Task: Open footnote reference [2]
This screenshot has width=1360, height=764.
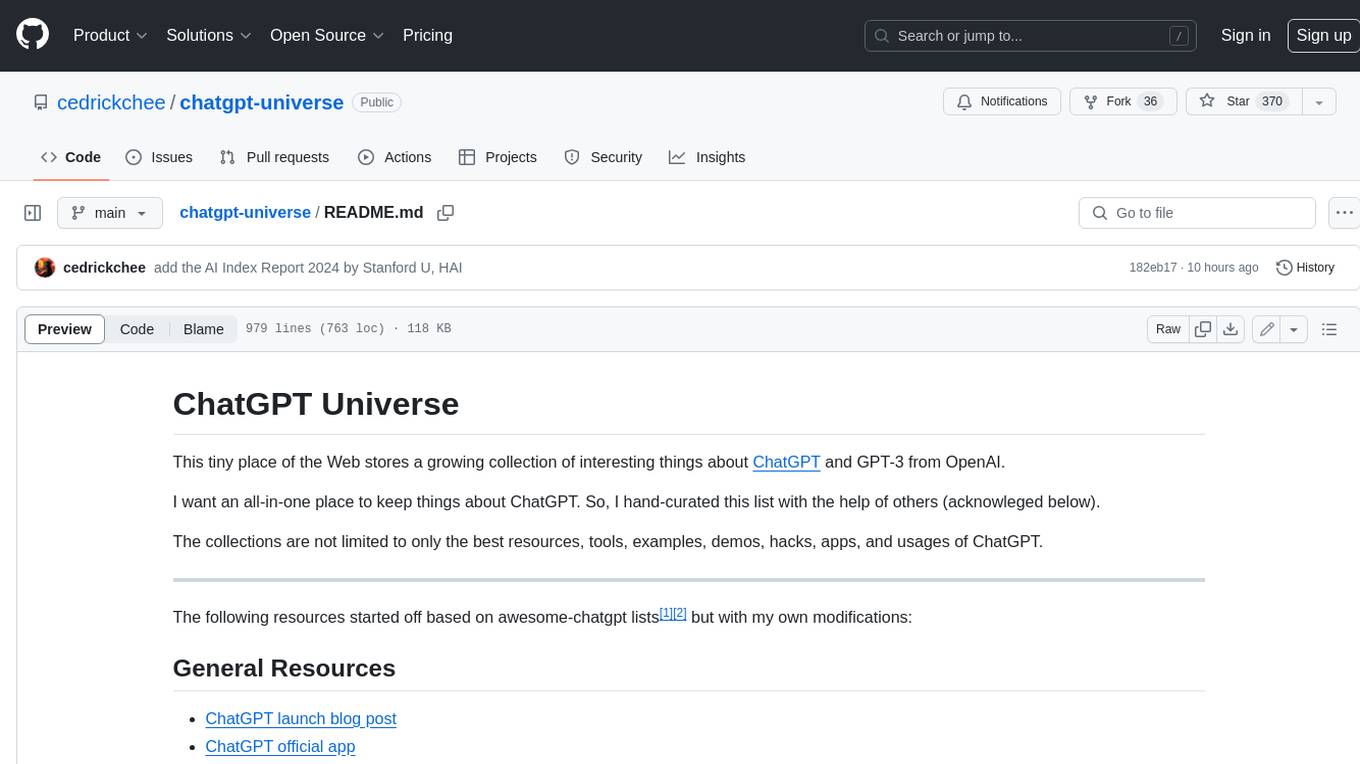Action: coord(680,613)
